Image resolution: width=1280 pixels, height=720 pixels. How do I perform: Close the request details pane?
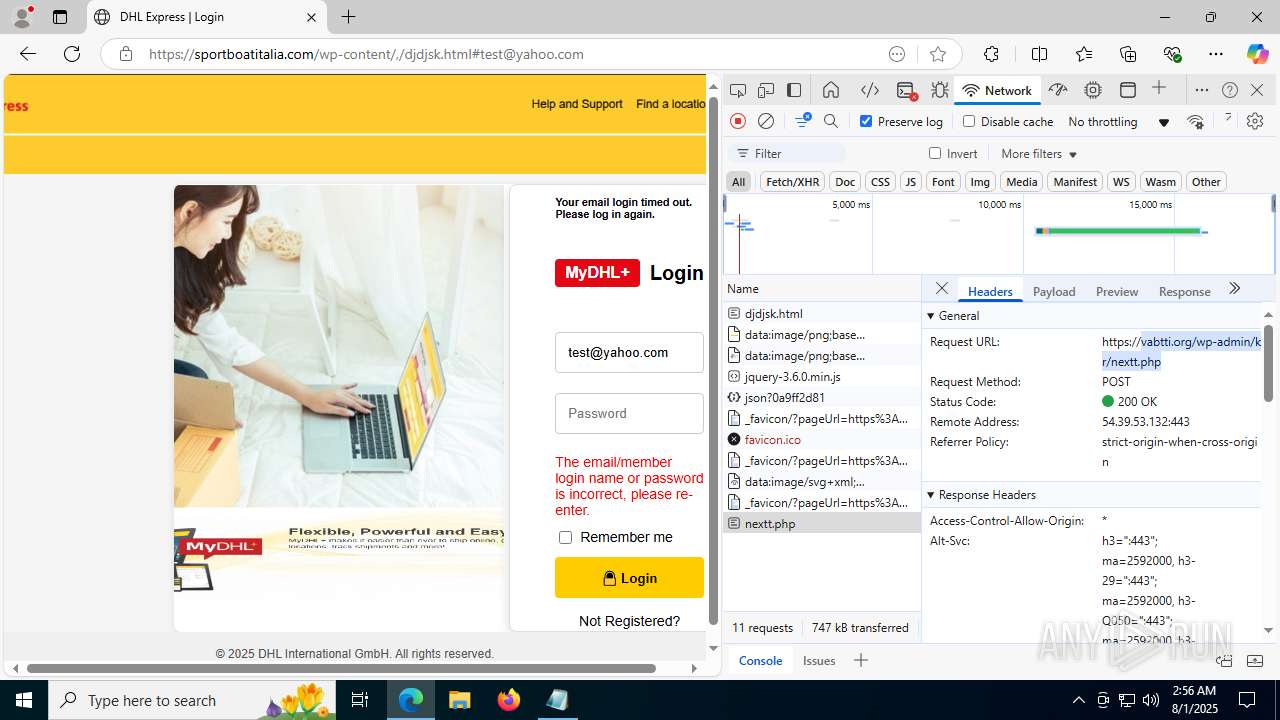pos(941,289)
